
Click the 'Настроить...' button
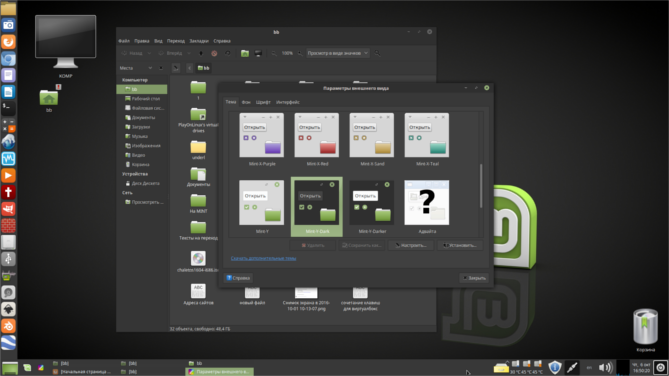411,245
